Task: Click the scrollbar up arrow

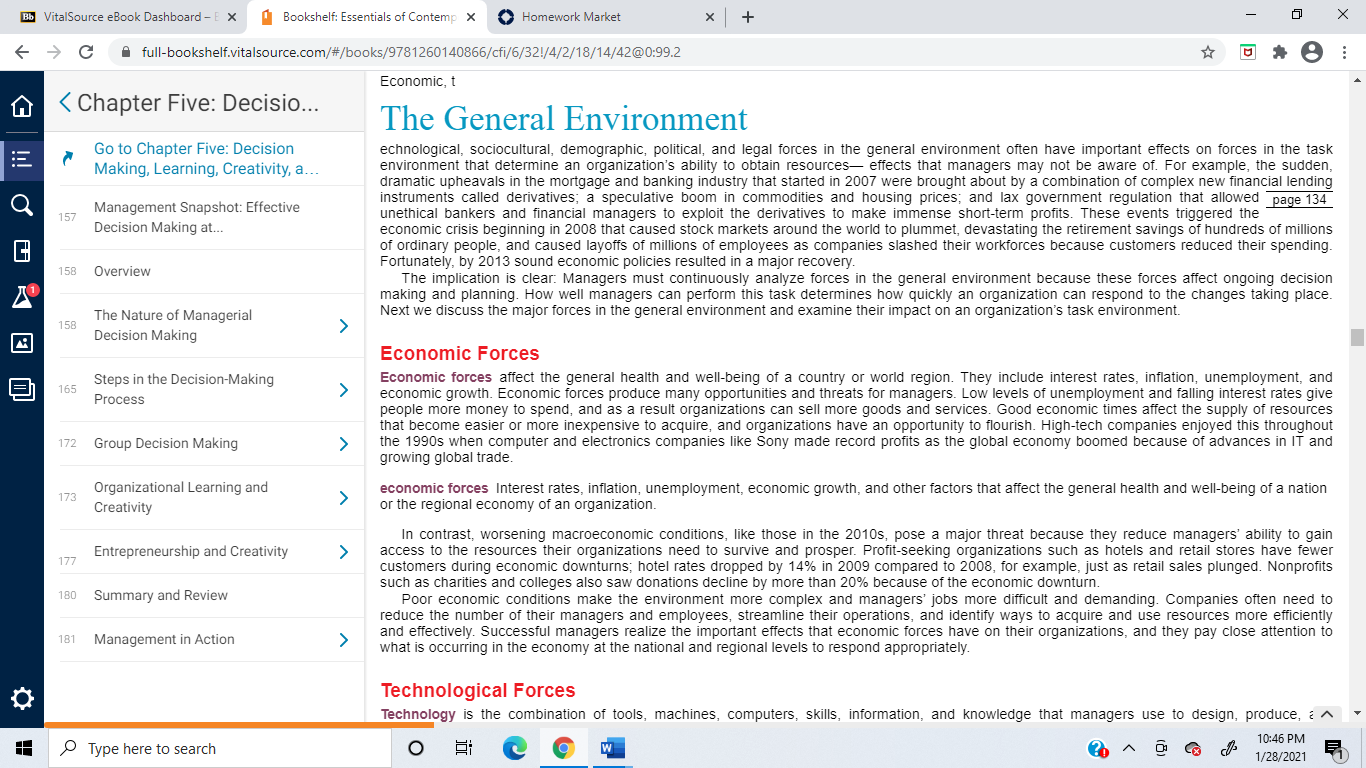Action: coord(1357,80)
